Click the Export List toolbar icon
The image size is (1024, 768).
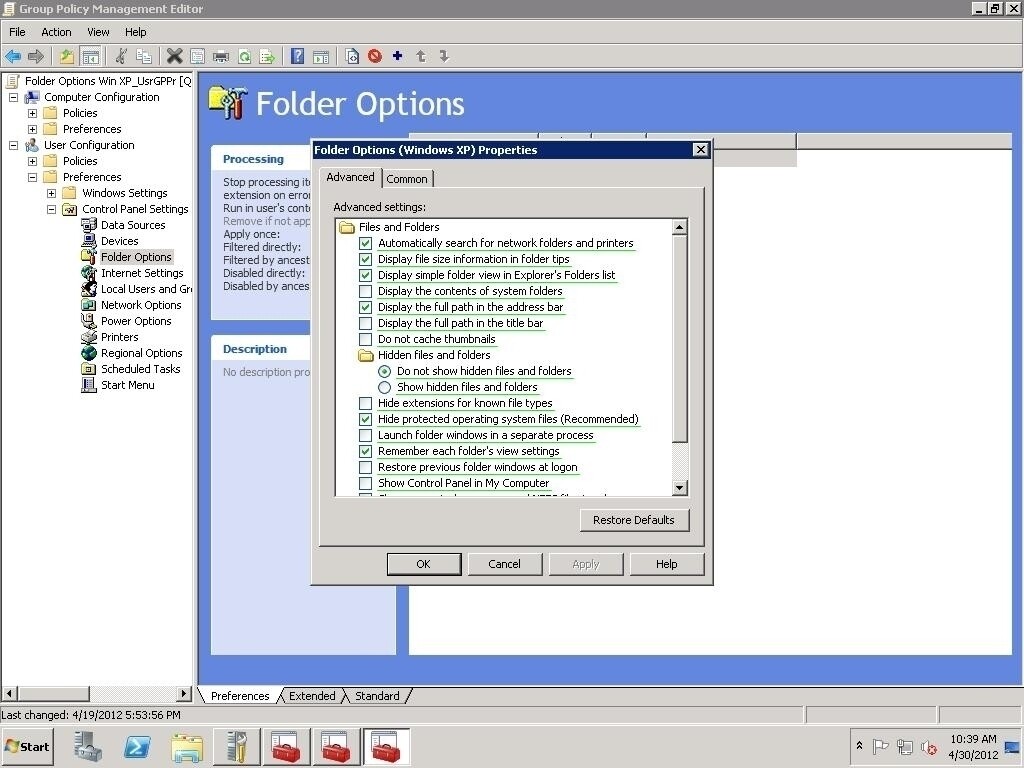tap(268, 56)
